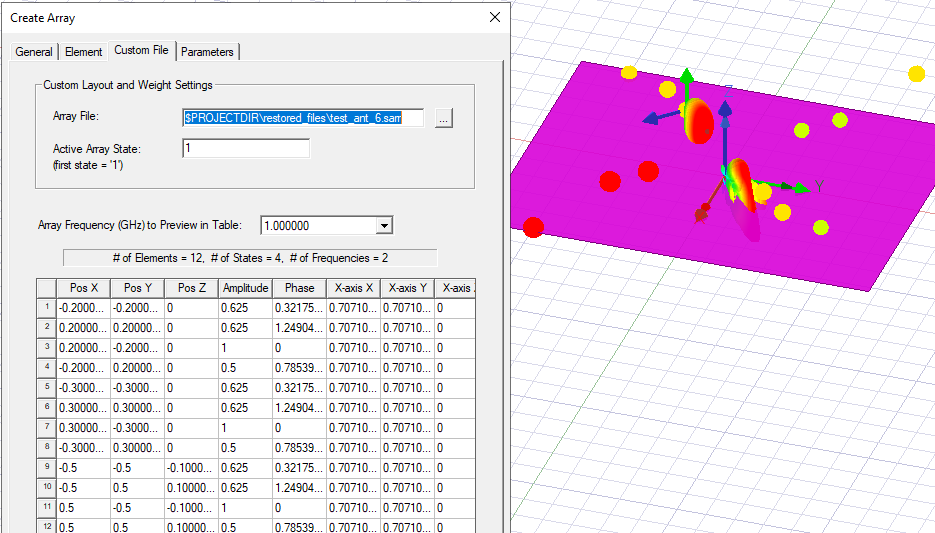
Task: Click the Amplitude cell in row 3
Action: [245, 348]
